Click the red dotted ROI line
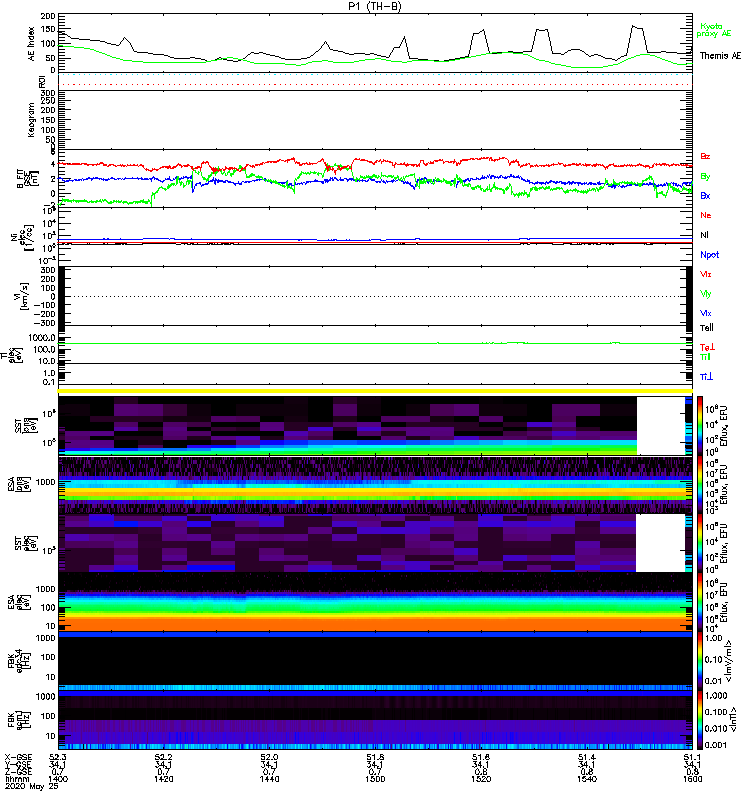 click(375, 84)
